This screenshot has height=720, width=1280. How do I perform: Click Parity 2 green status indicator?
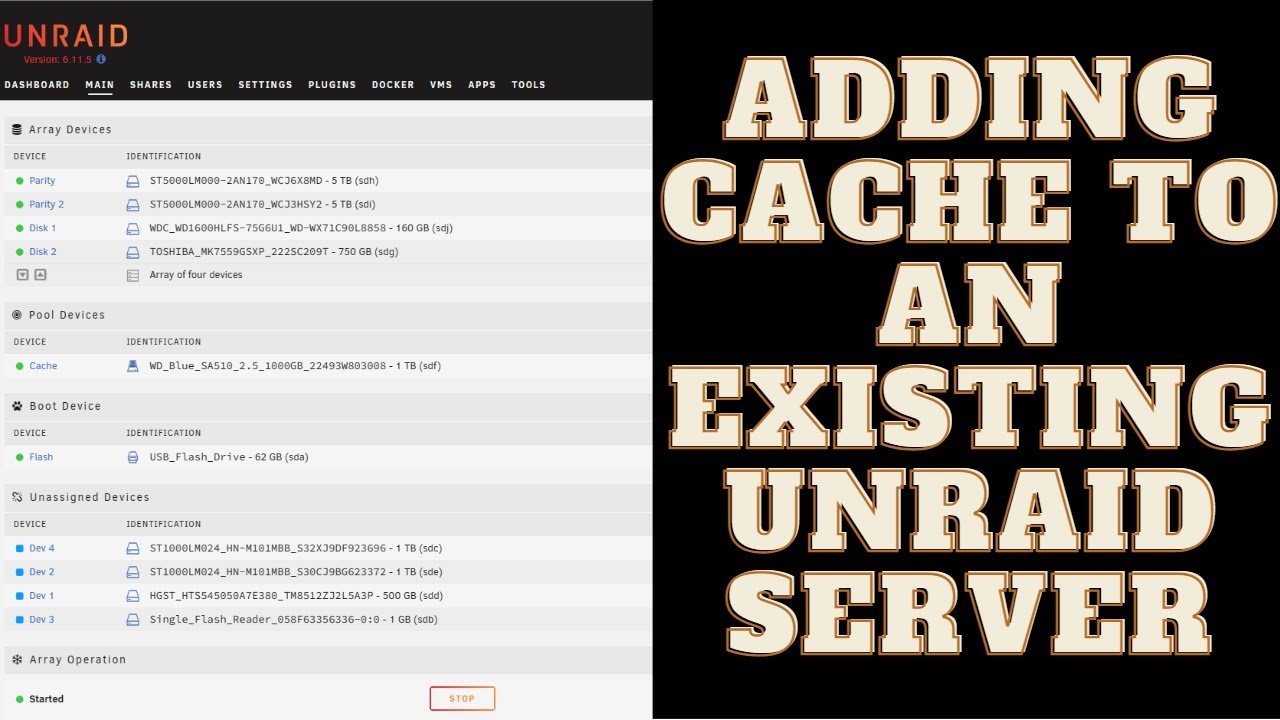19,205
